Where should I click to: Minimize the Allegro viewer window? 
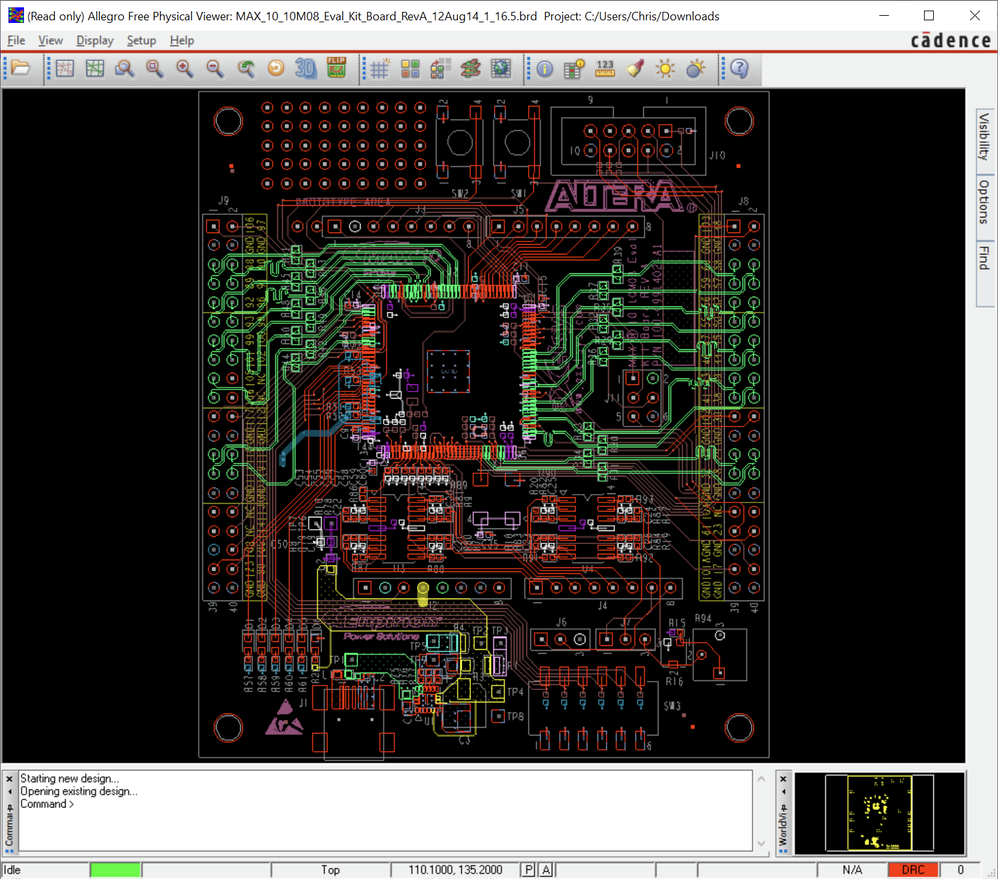[x=884, y=16]
